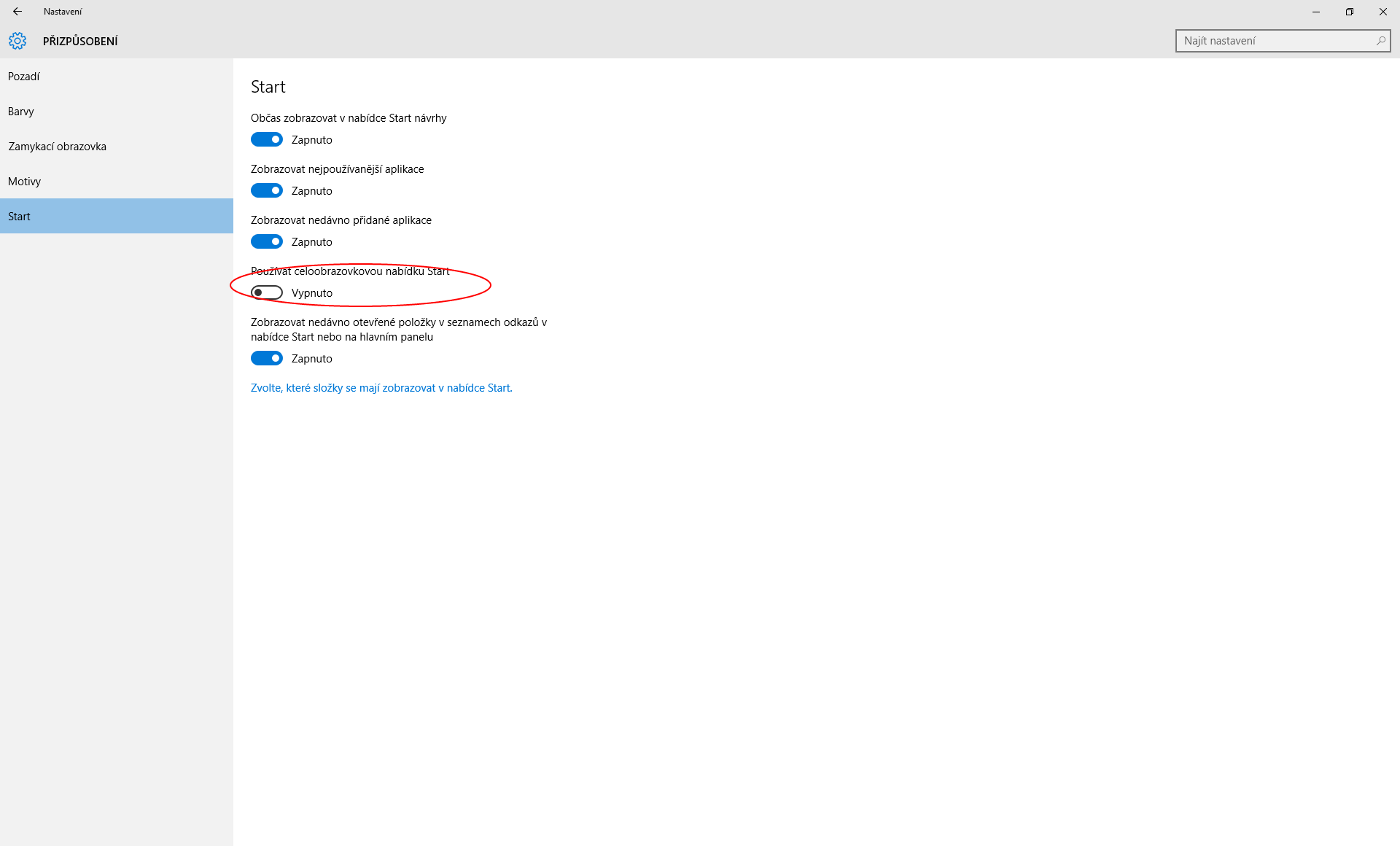Minimize the Nastavení window
1400x846 pixels.
point(1316,12)
